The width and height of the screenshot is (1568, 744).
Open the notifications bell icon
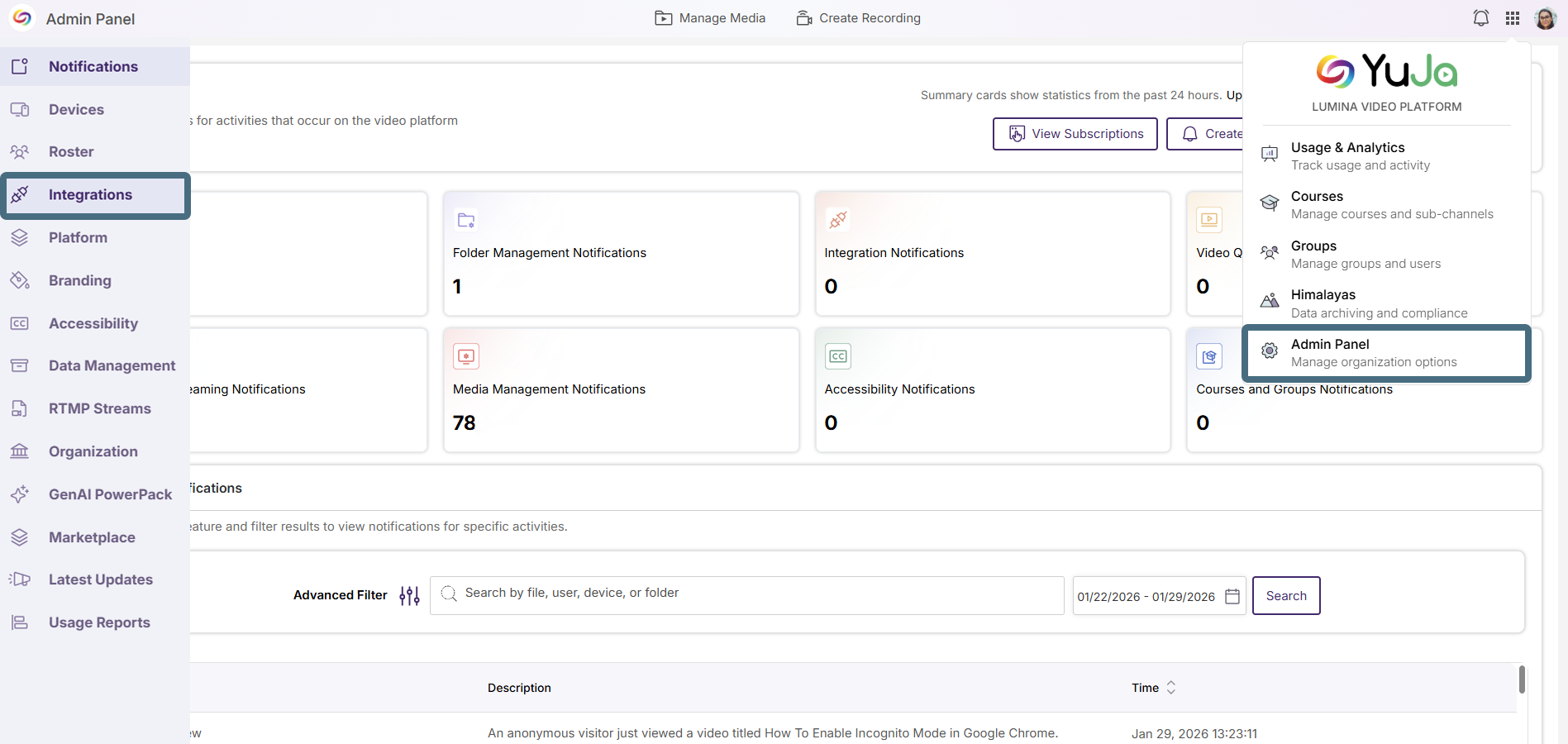pyautogui.click(x=1480, y=18)
